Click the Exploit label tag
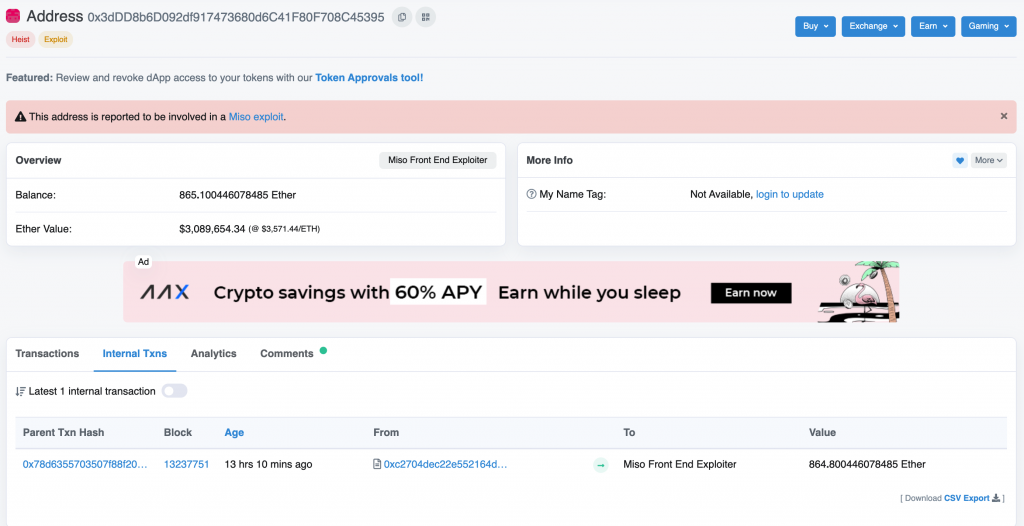This screenshot has height=526, width=1024. click(x=56, y=39)
